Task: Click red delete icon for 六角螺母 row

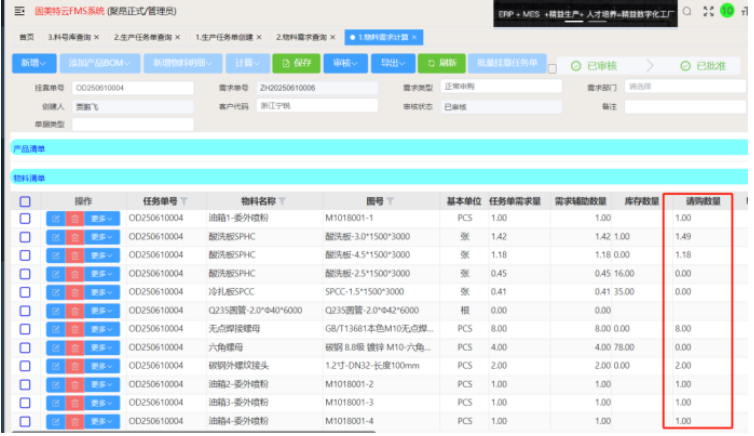Action: pyautogui.click(x=74, y=347)
